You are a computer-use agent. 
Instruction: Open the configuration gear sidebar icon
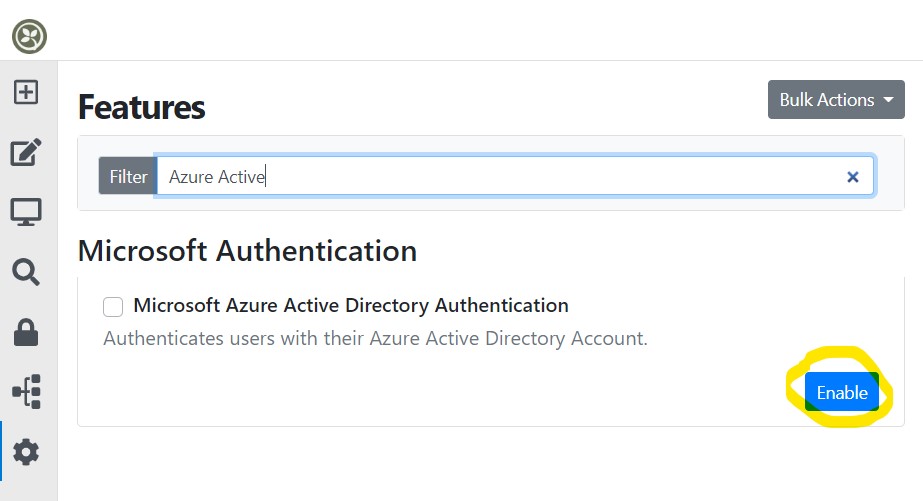click(26, 452)
